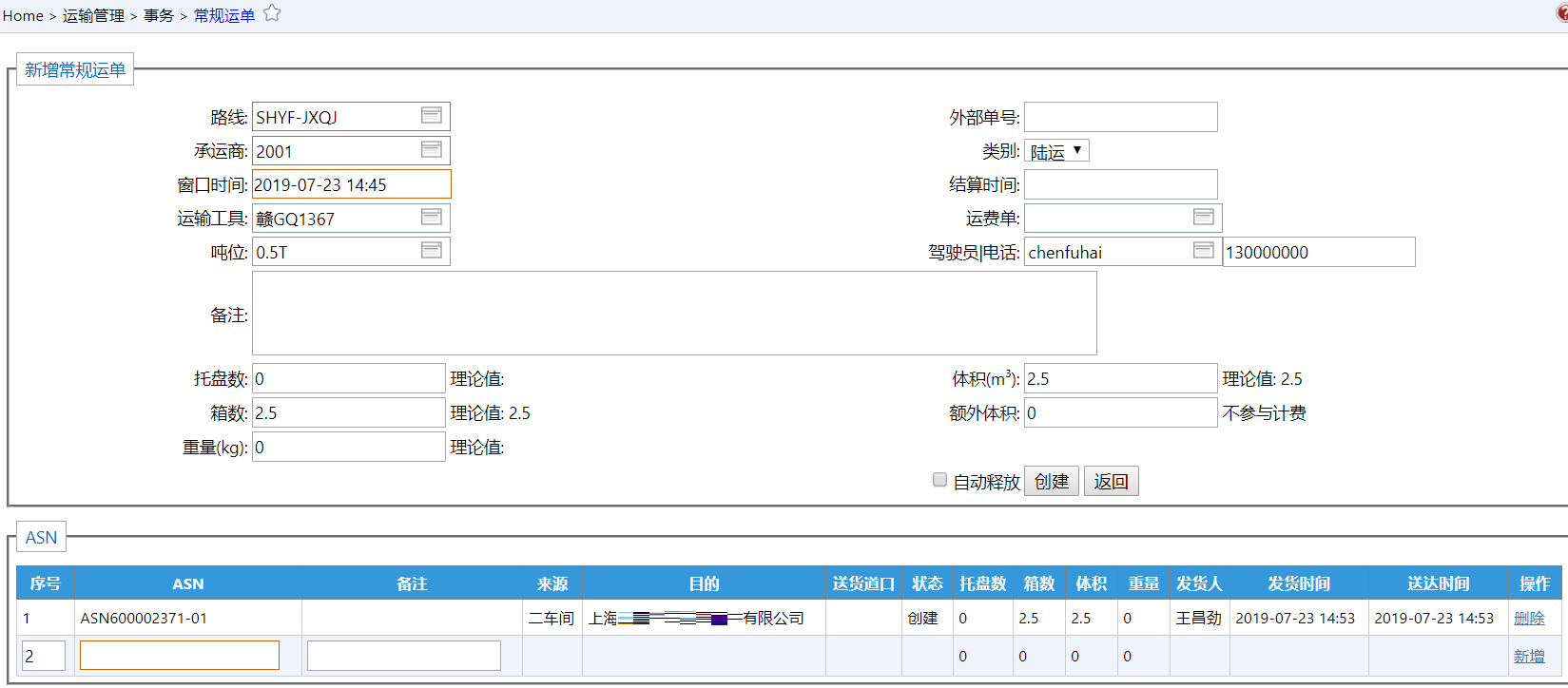Click the 托盘数 input field
Screen dimensions: 1568x688
pyautogui.click(x=349, y=378)
